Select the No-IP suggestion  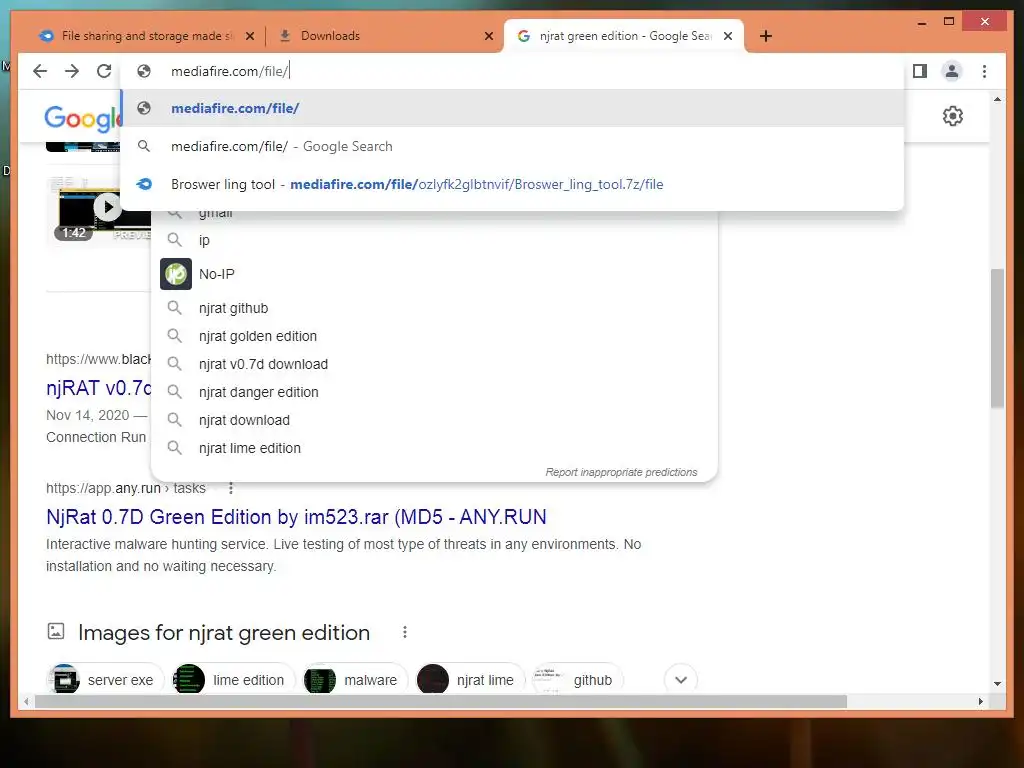(x=434, y=274)
